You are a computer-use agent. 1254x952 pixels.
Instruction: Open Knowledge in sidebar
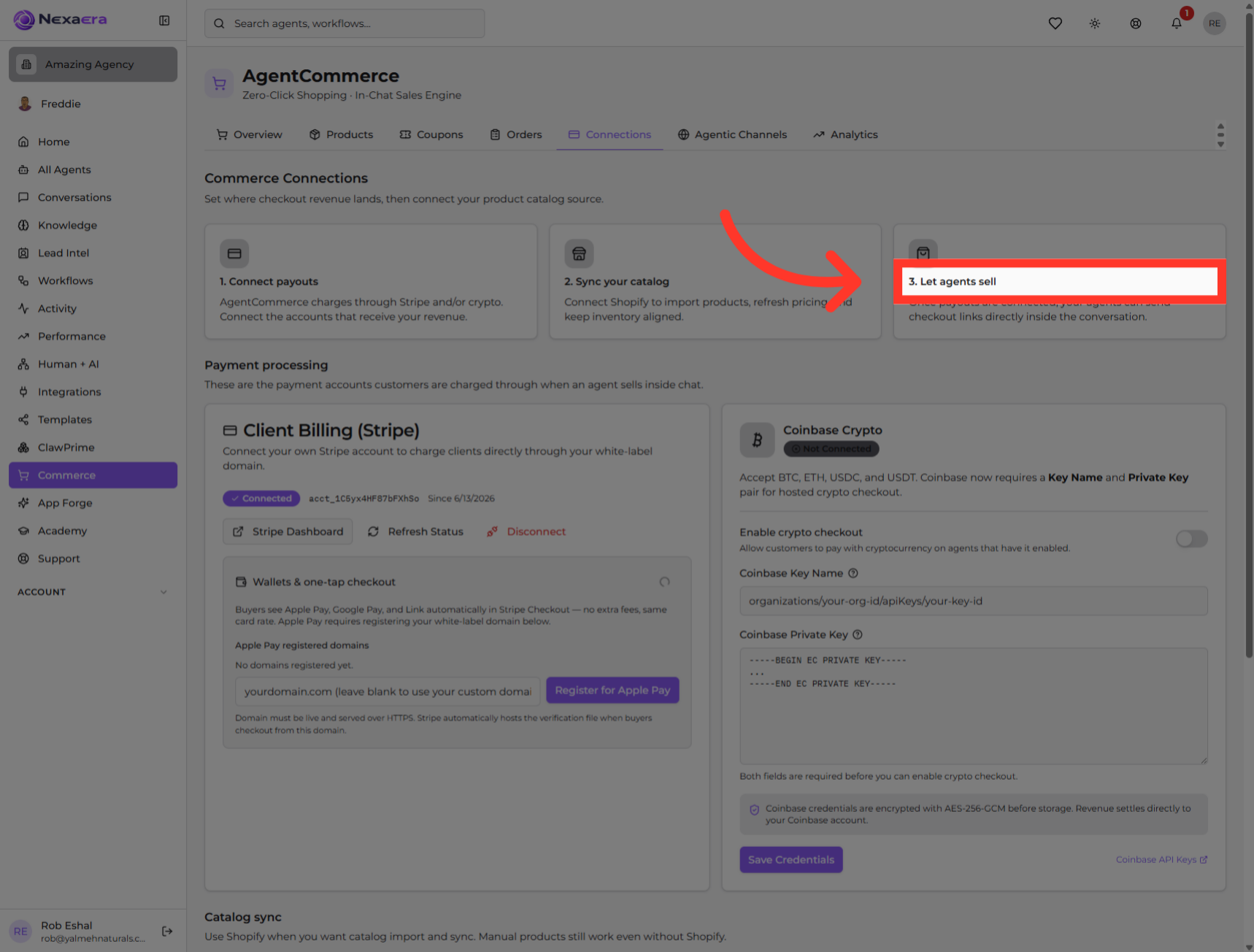(93, 225)
